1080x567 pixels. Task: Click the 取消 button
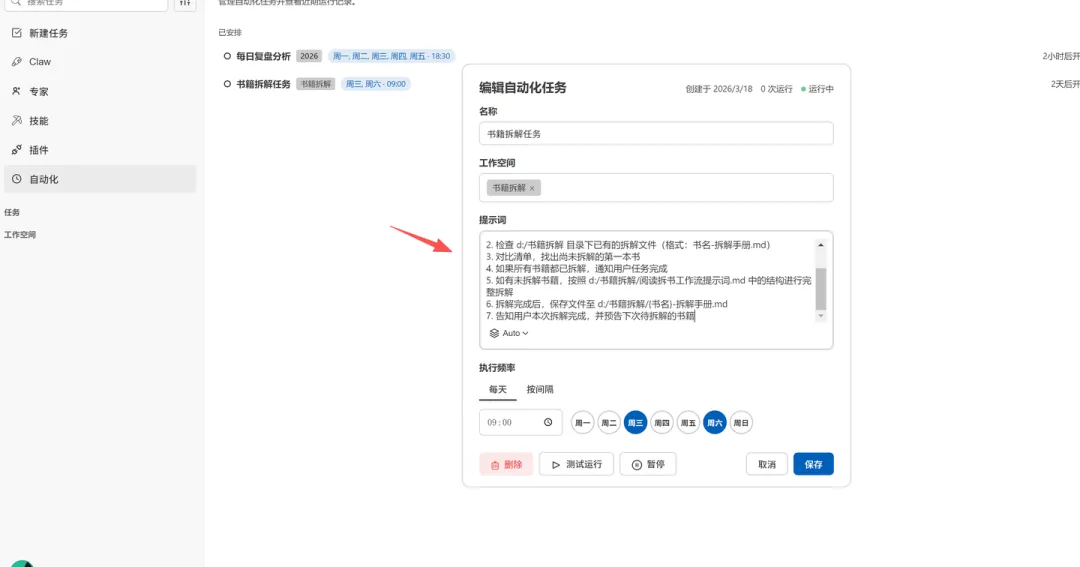[767, 464]
